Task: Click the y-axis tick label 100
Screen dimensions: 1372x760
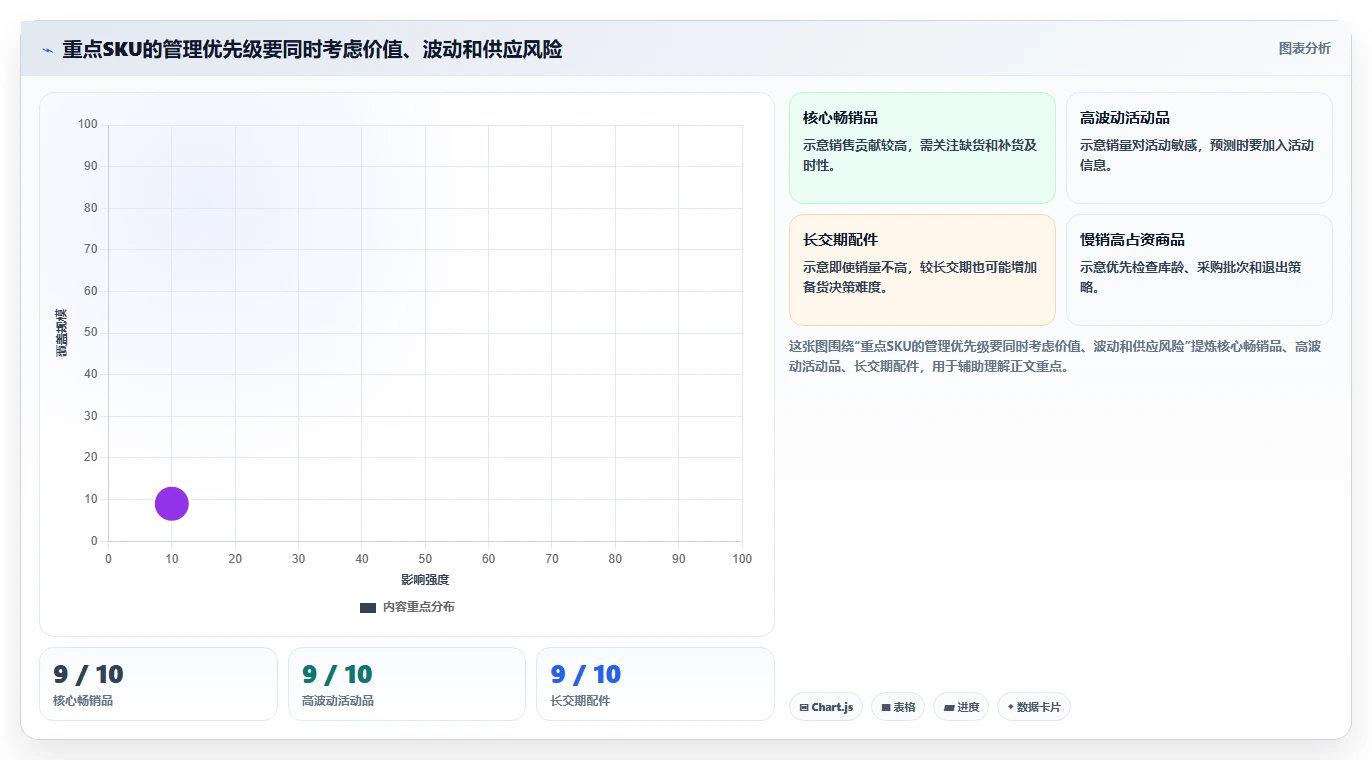Action: coord(88,124)
